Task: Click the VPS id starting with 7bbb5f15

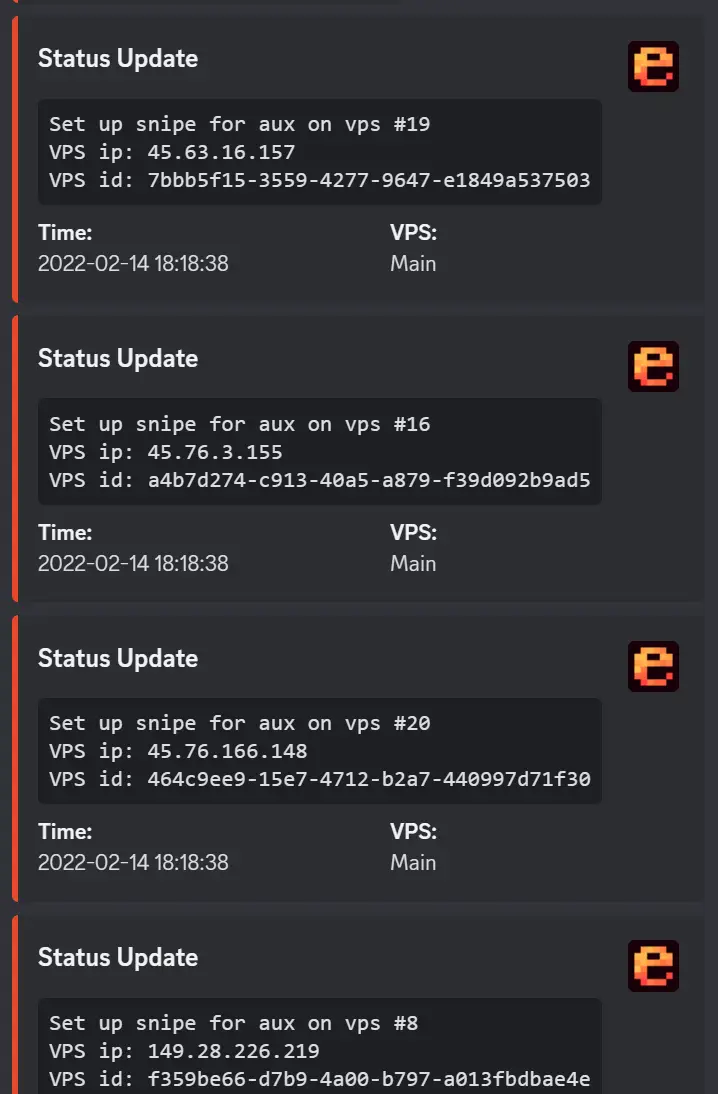Action: [x=319, y=180]
